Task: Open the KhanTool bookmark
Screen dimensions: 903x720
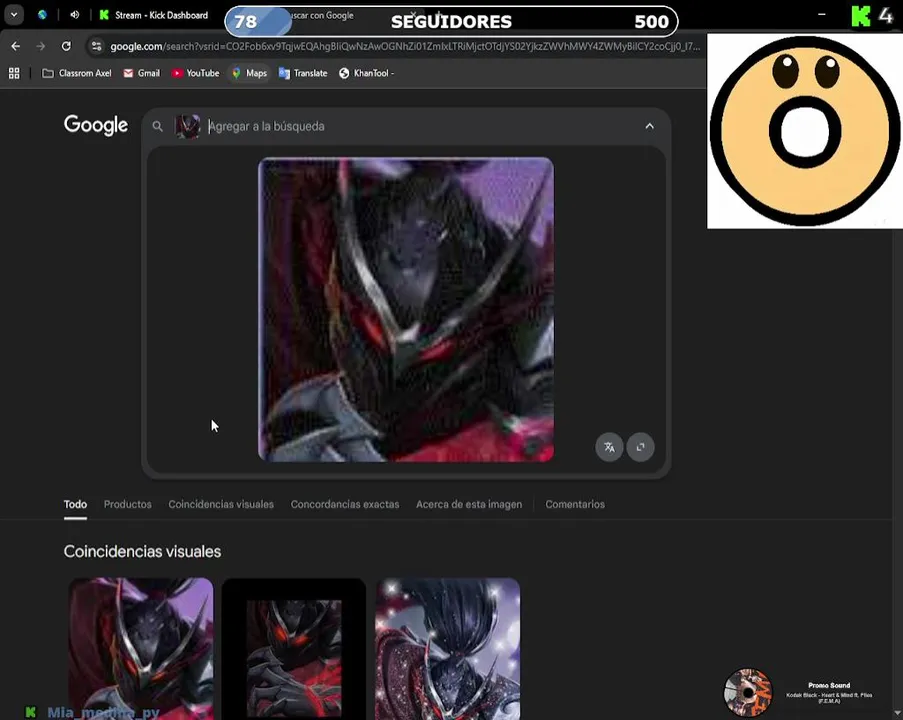Action: (367, 73)
